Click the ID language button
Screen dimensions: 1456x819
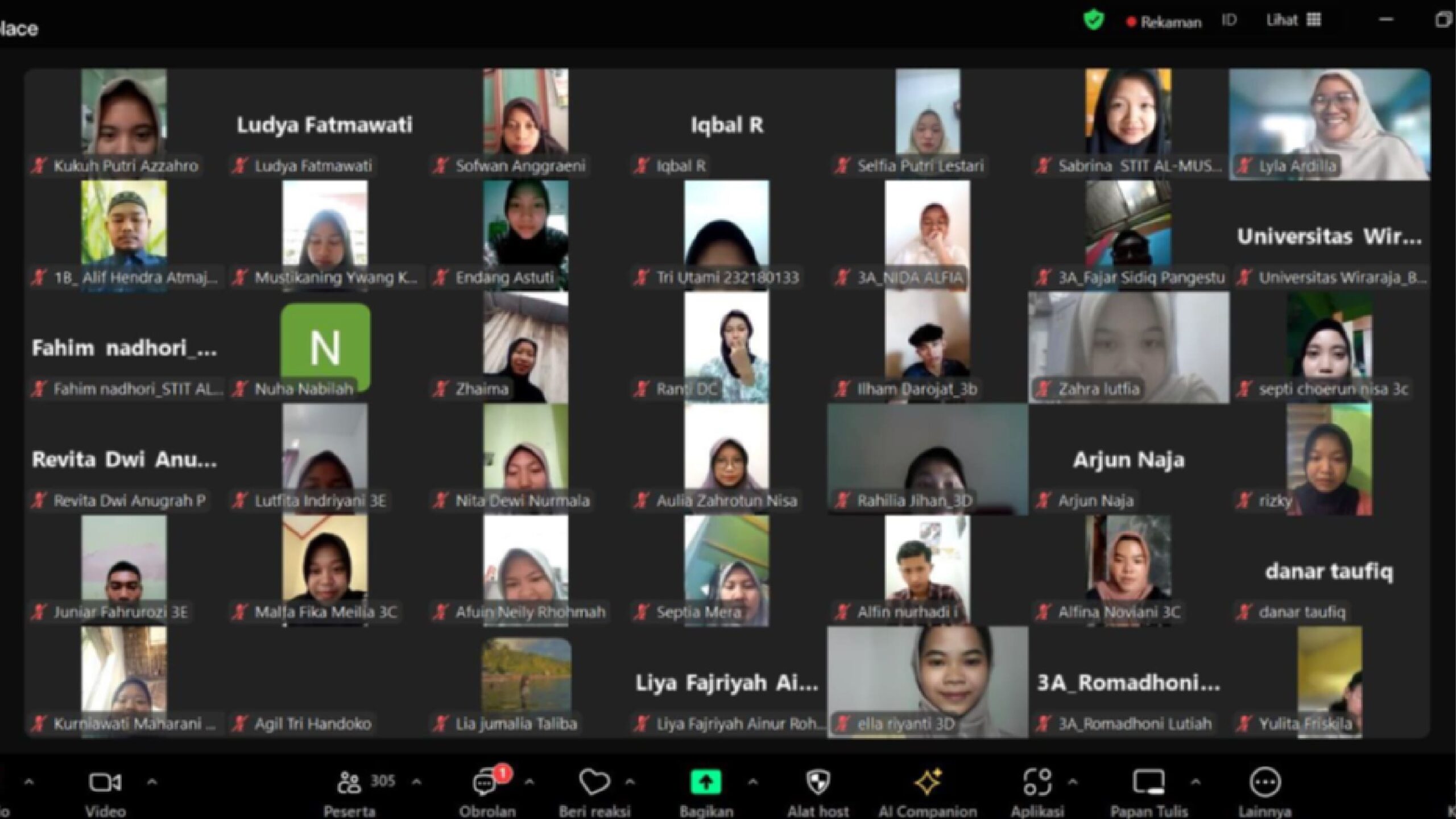tap(1229, 20)
